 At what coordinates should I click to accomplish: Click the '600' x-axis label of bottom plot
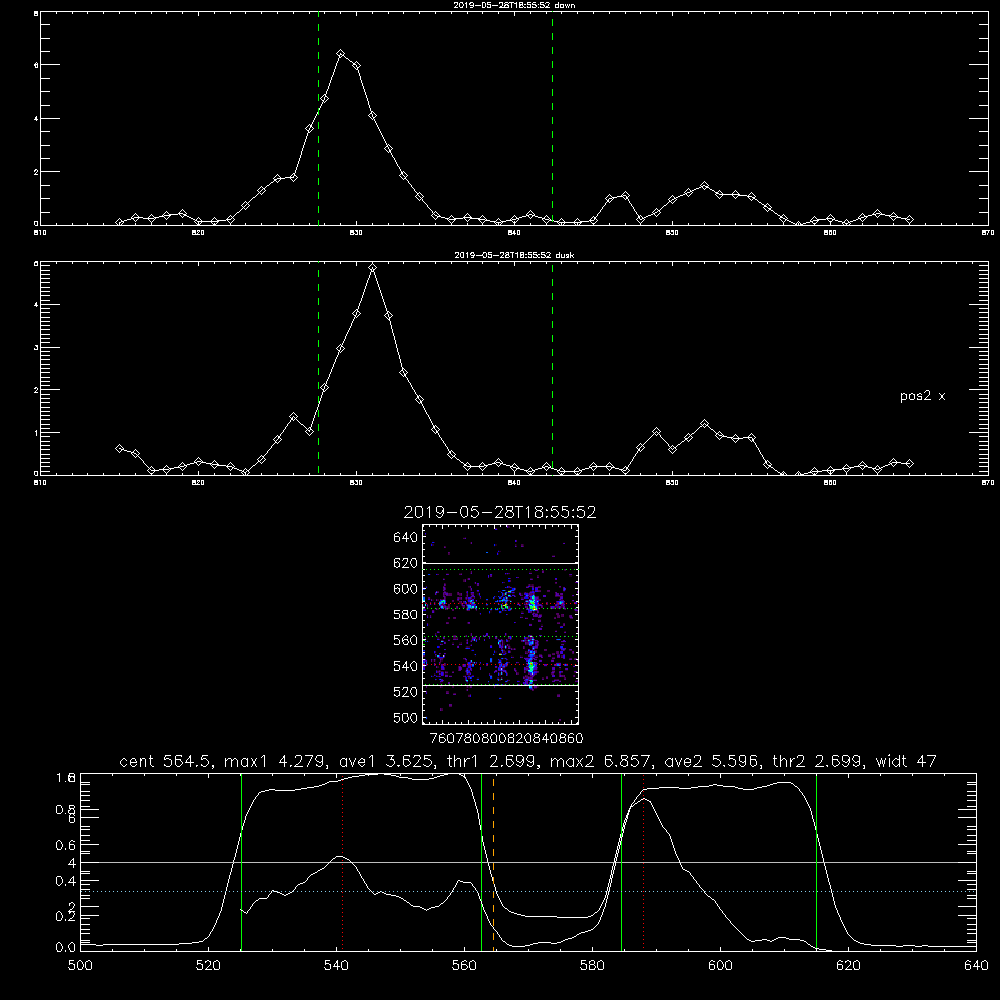point(721,966)
